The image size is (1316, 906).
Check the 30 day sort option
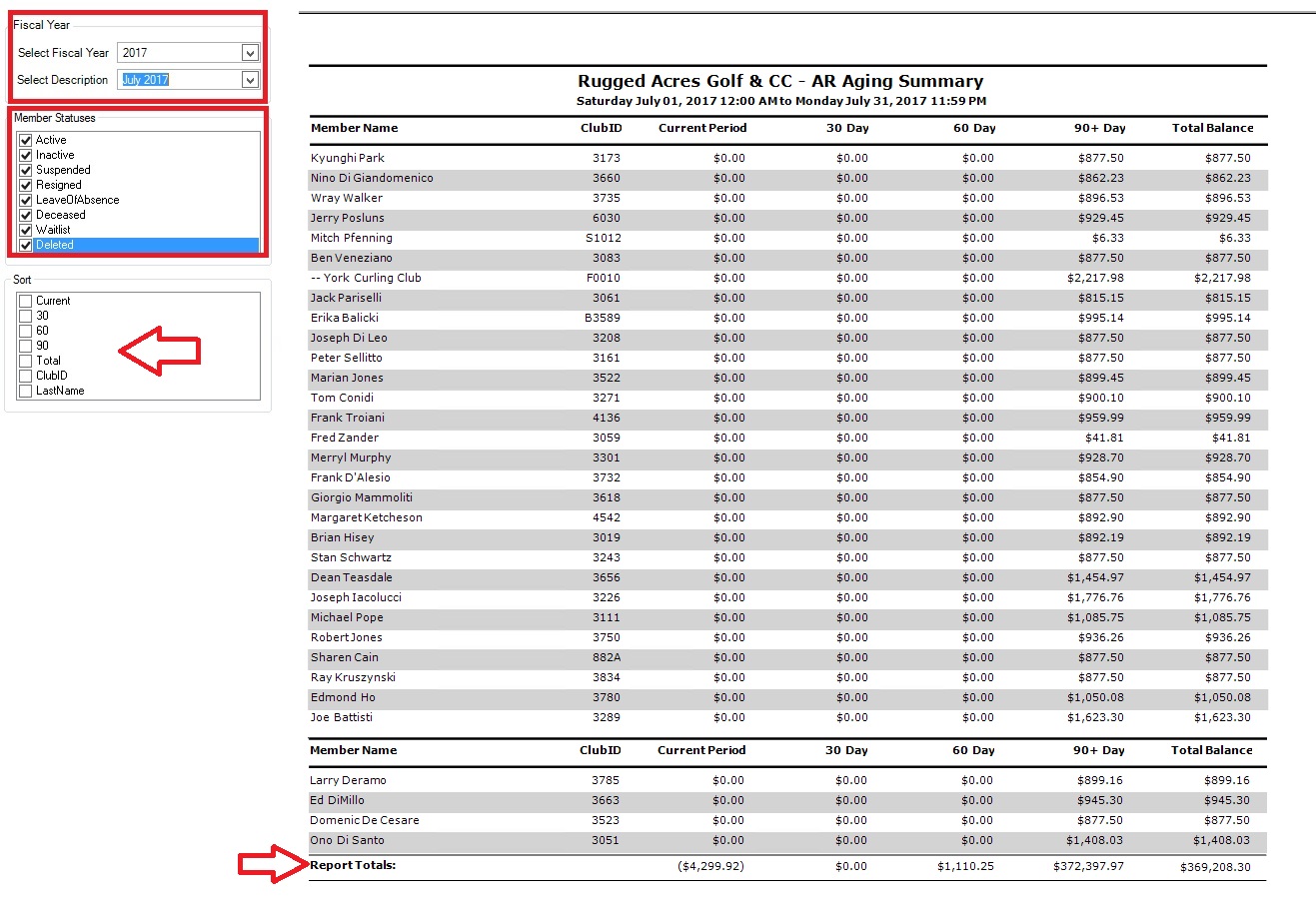point(26,317)
